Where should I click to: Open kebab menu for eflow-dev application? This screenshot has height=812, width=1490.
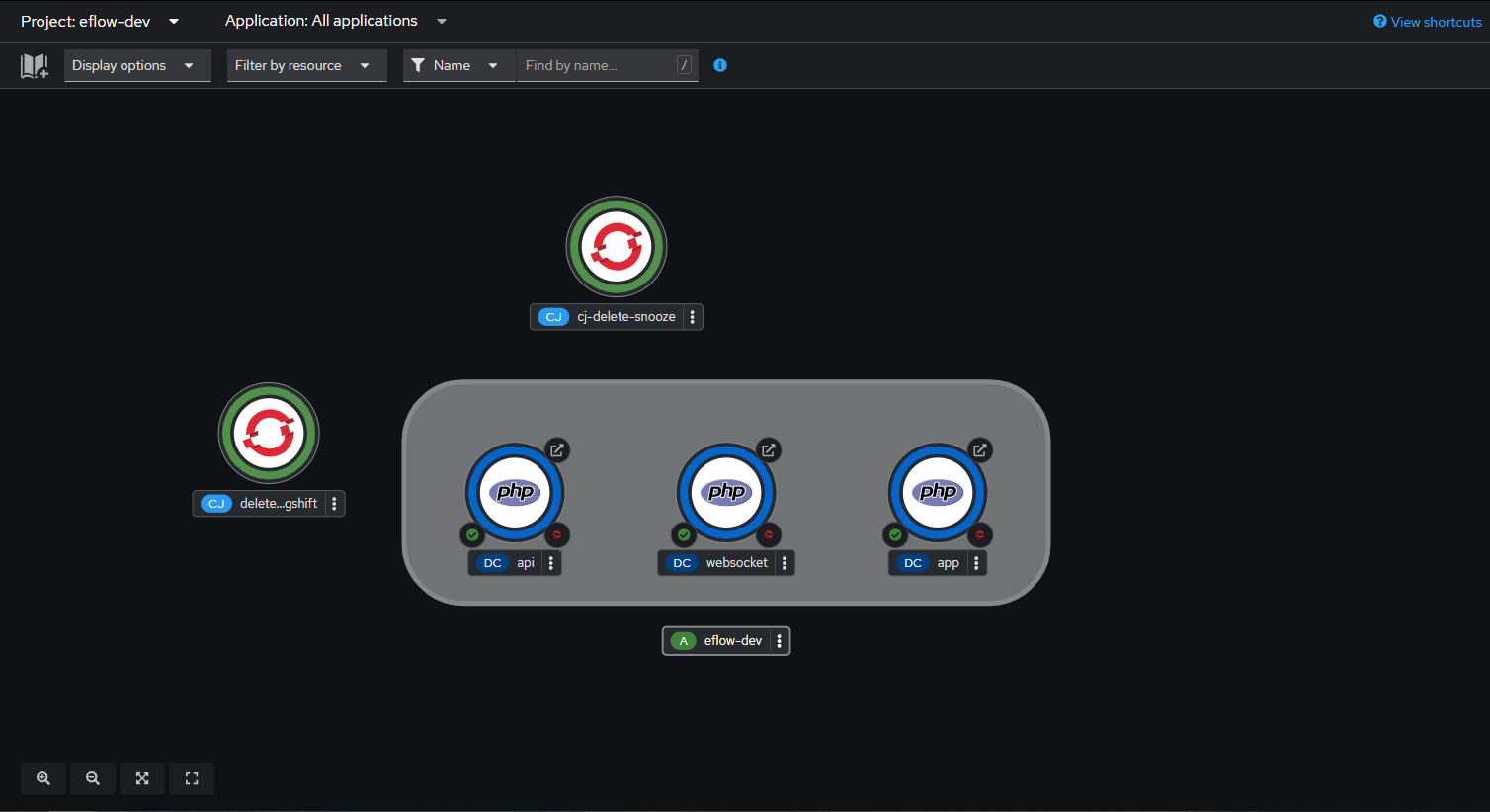(x=780, y=641)
